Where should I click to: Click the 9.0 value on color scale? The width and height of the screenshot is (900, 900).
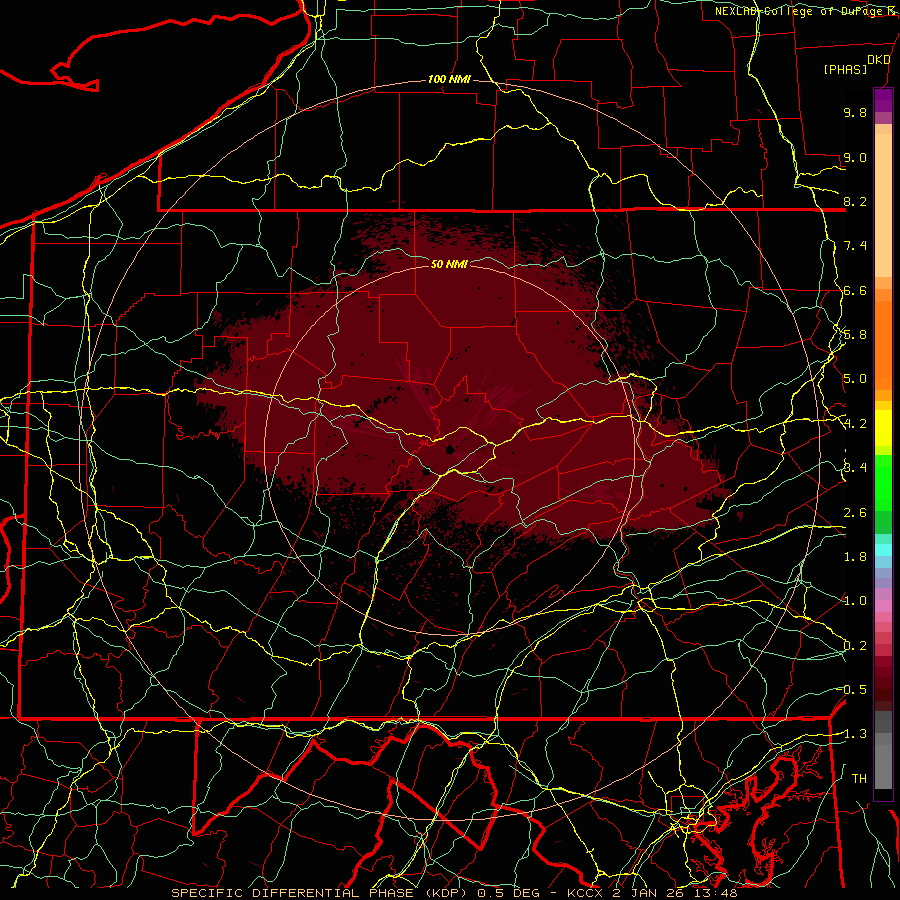pos(855,157)
